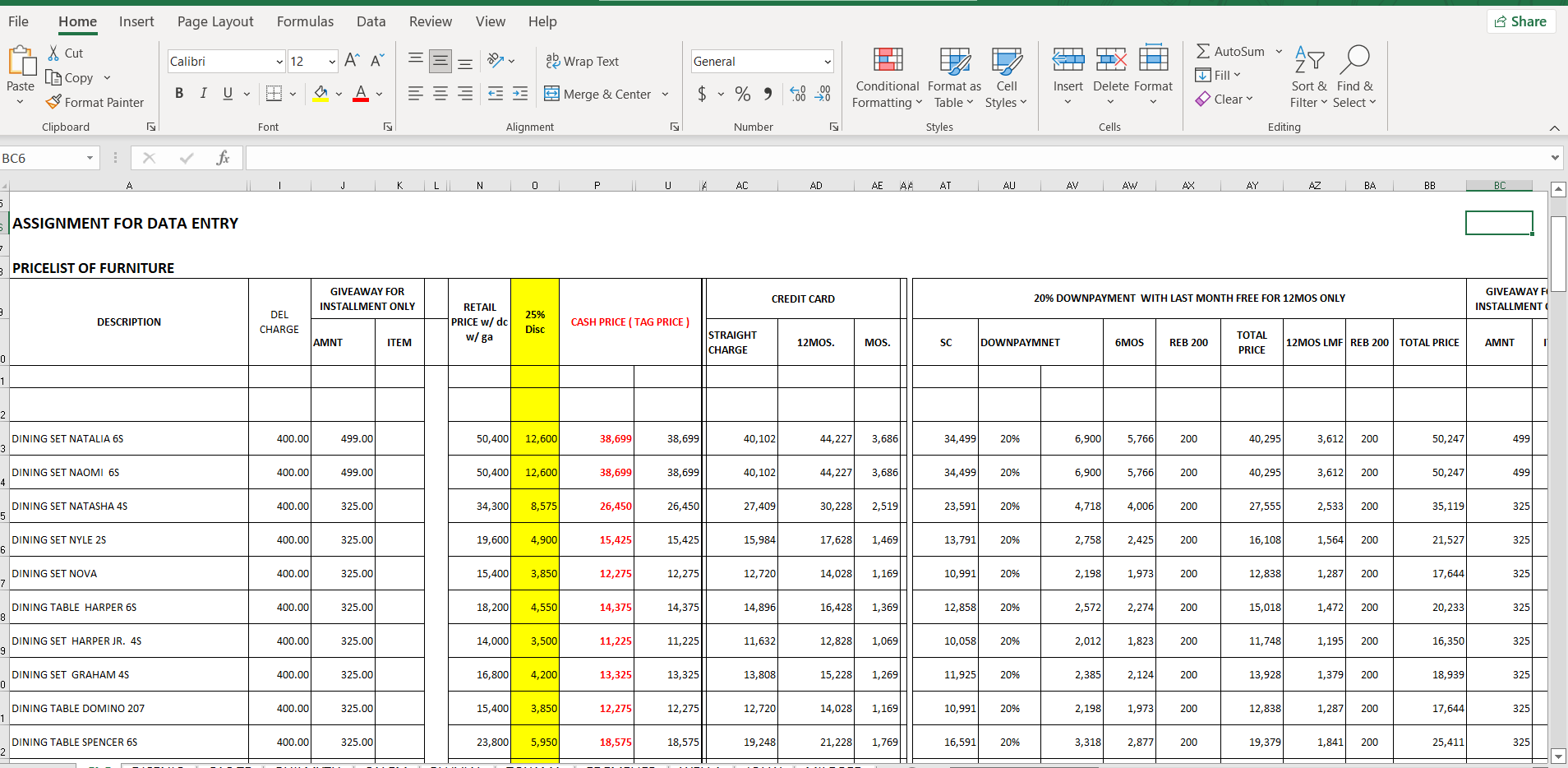
Task: Click the Paste clipboard icon
Action: pyautogui.click(x=21, y=61)
